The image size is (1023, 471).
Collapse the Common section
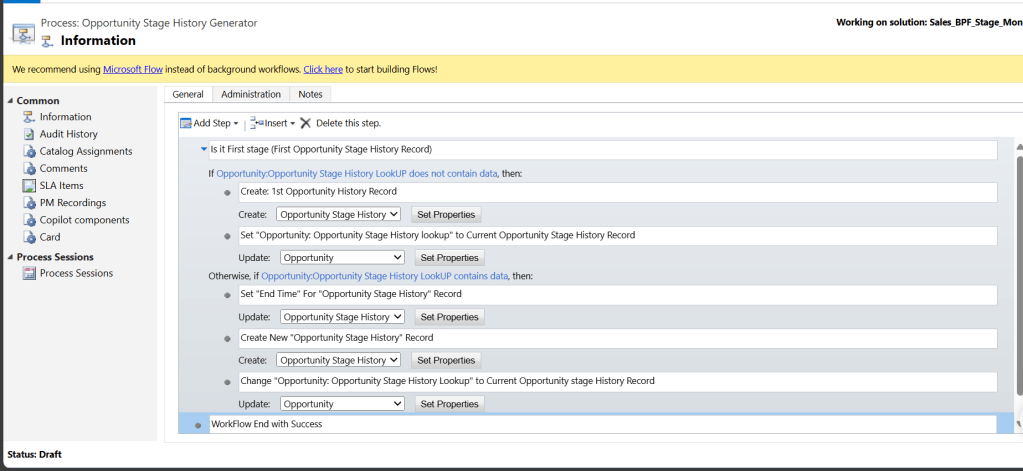click(10, 100)
